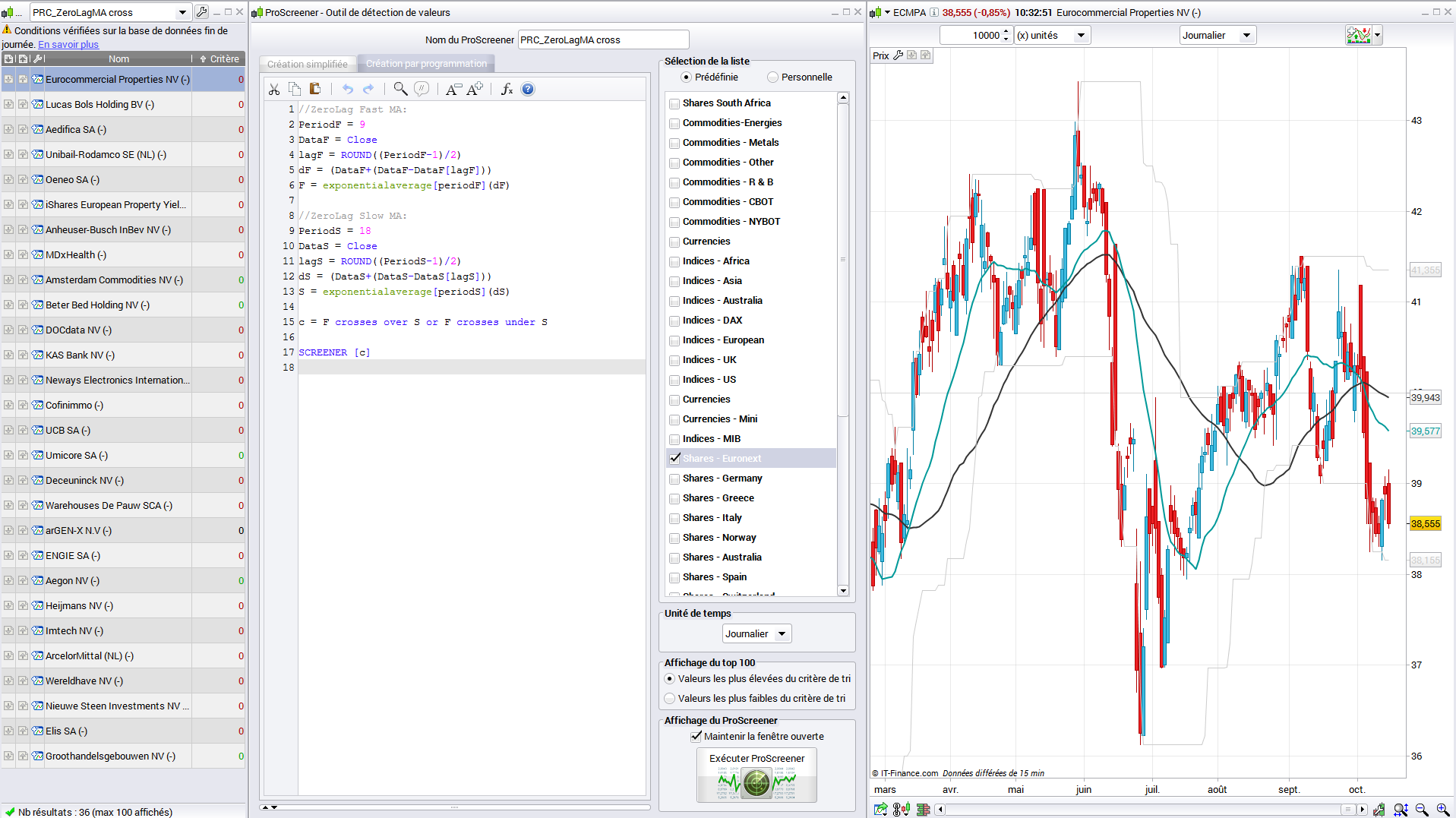This screenshot has height=818, width=1456.
Task: Open the function insert (fx) tool
Action: click(507, 90)
